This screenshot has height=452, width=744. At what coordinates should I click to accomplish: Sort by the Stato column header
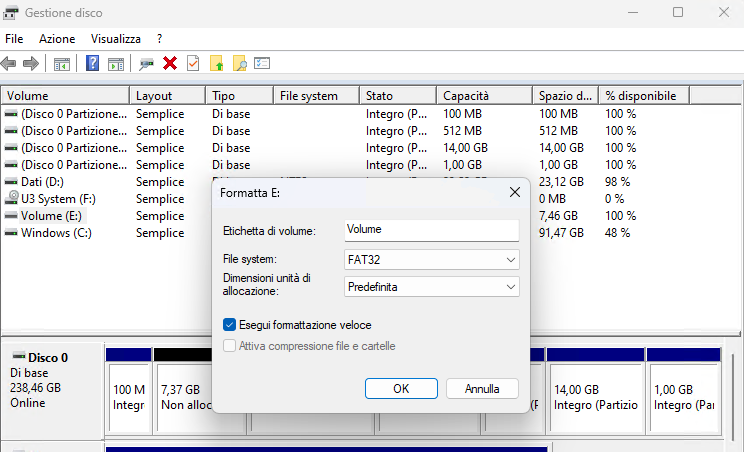point(398,96)
